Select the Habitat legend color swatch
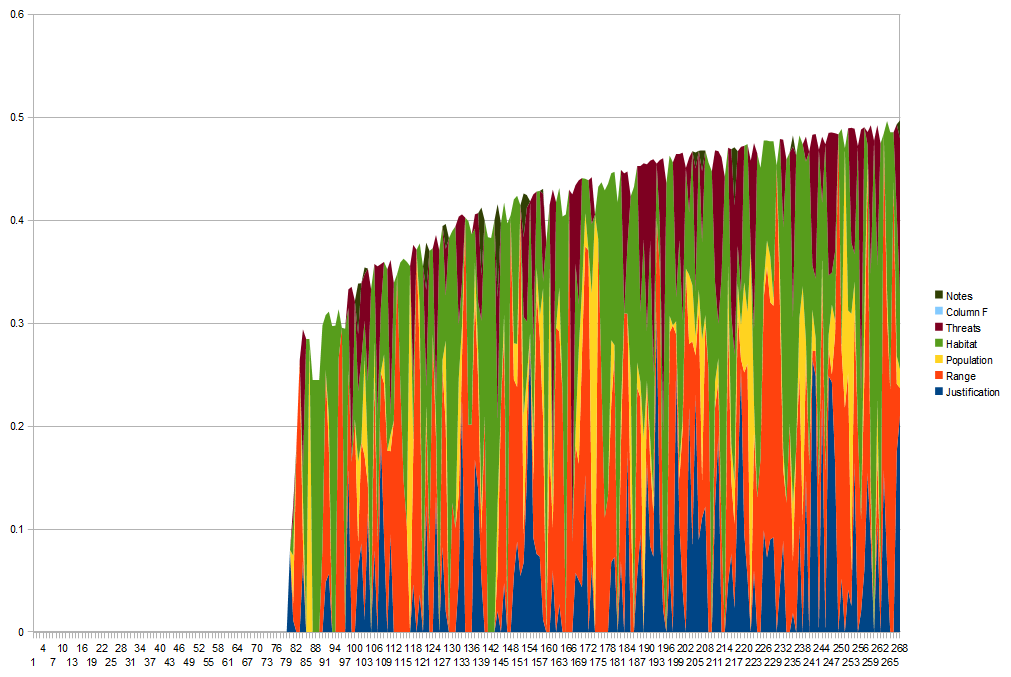This screenshot has height=677, width=1011. [939, 344]
